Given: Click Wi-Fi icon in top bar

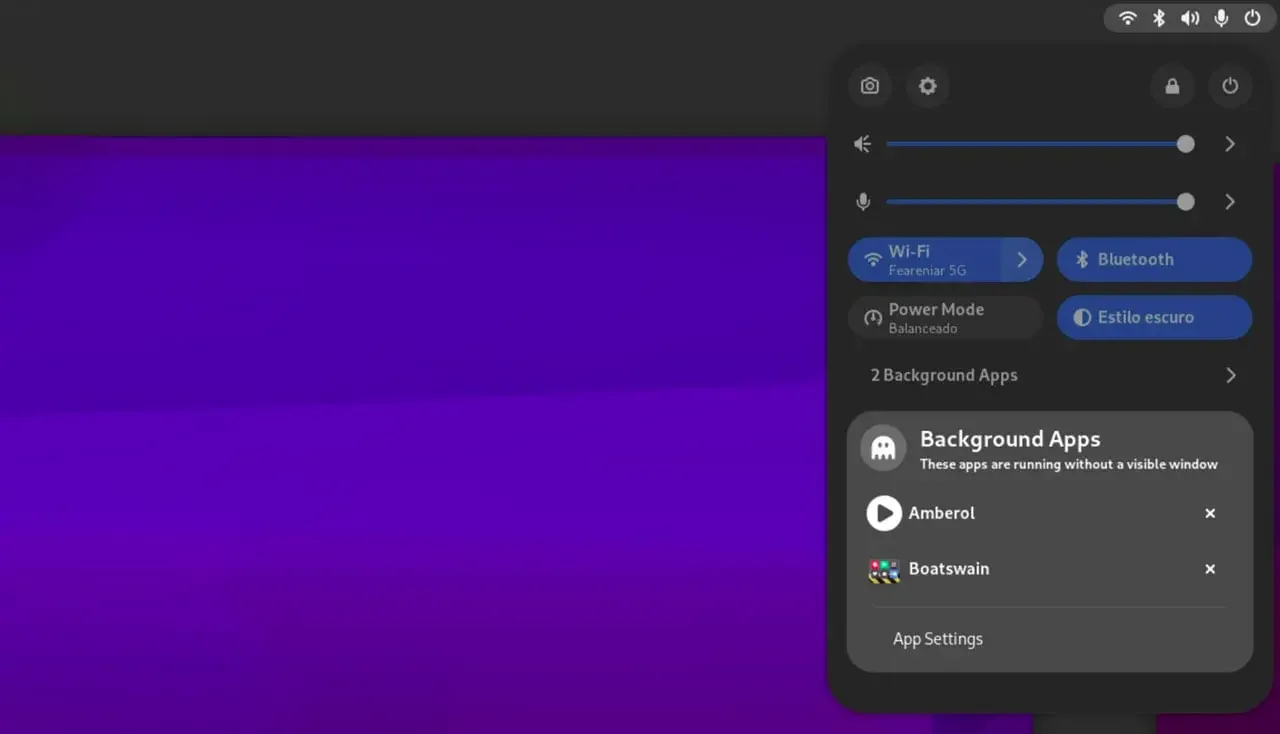Looking at the screenshot, I should tap(1128, 18).
